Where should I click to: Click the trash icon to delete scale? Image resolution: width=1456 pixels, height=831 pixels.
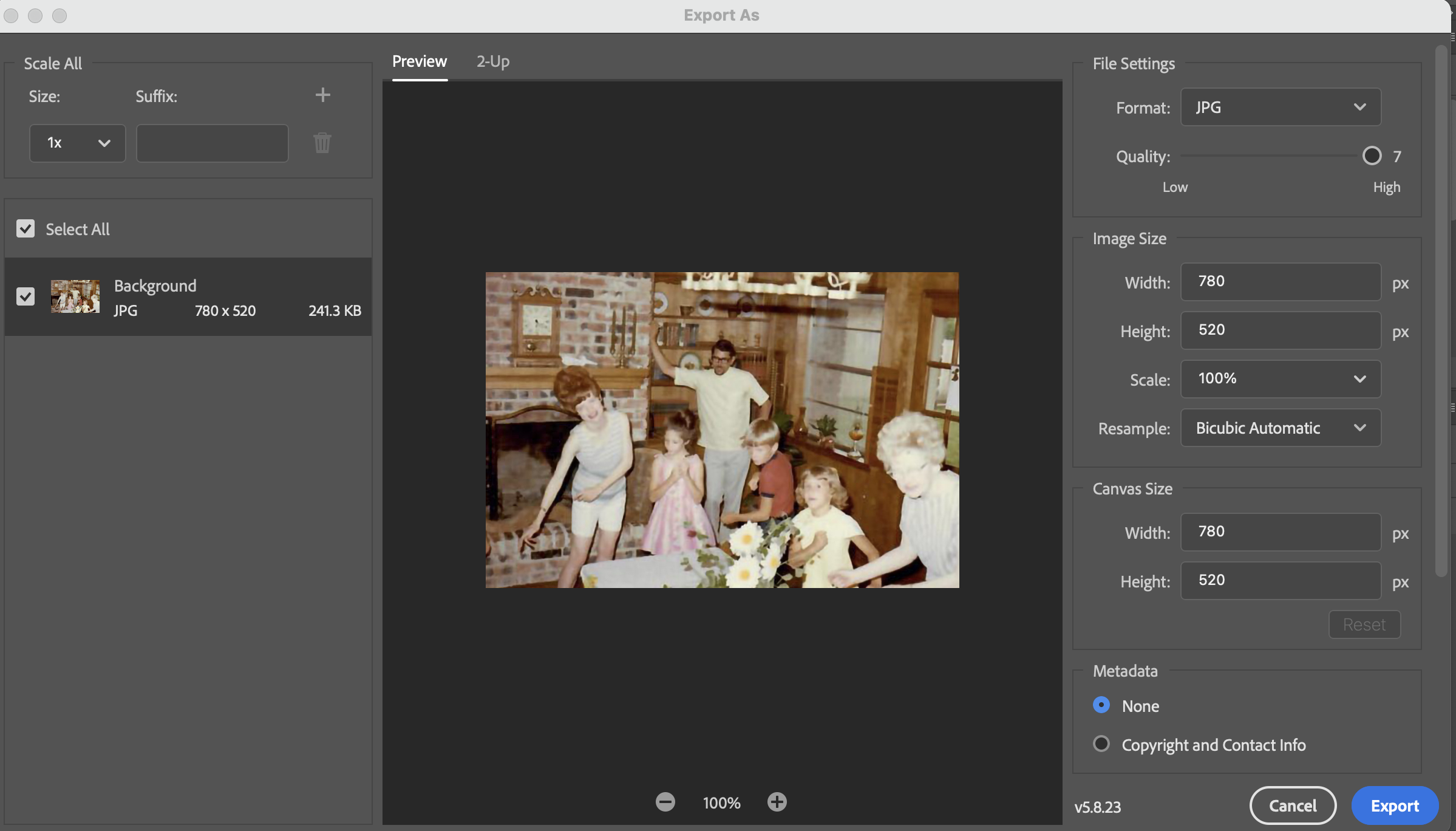pos(322,143)
